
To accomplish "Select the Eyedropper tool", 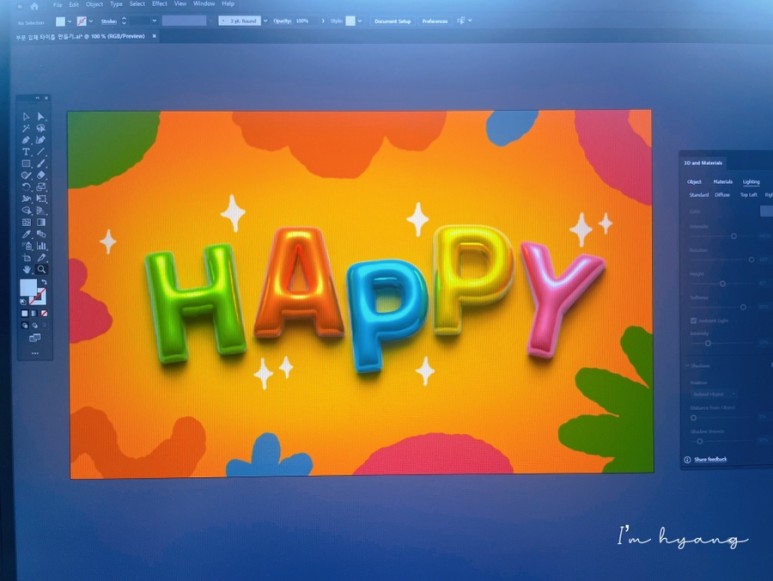I will click(x=26, y=235).
